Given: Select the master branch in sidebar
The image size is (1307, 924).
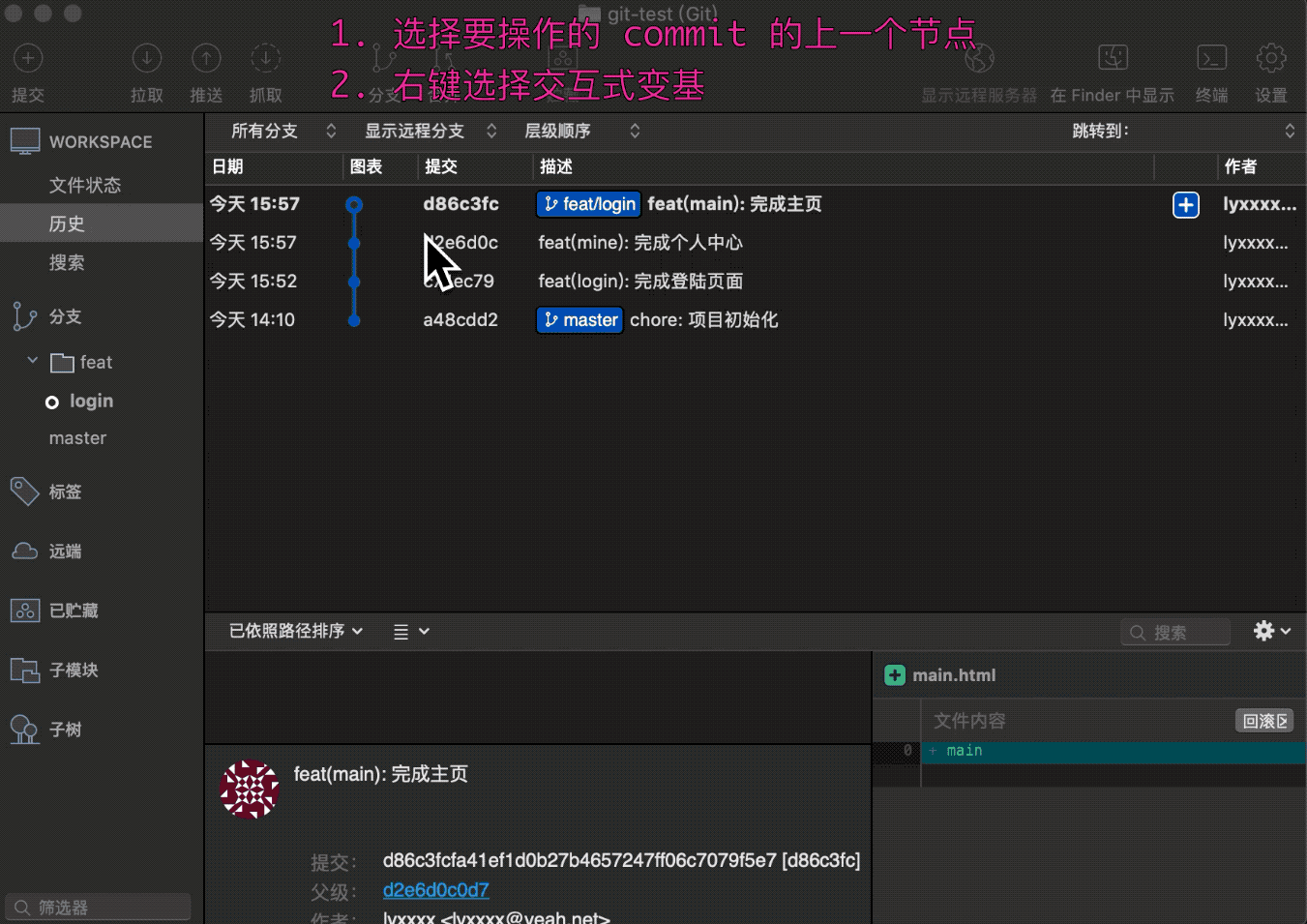Looking at the screenshot, I should coord(78,438).
